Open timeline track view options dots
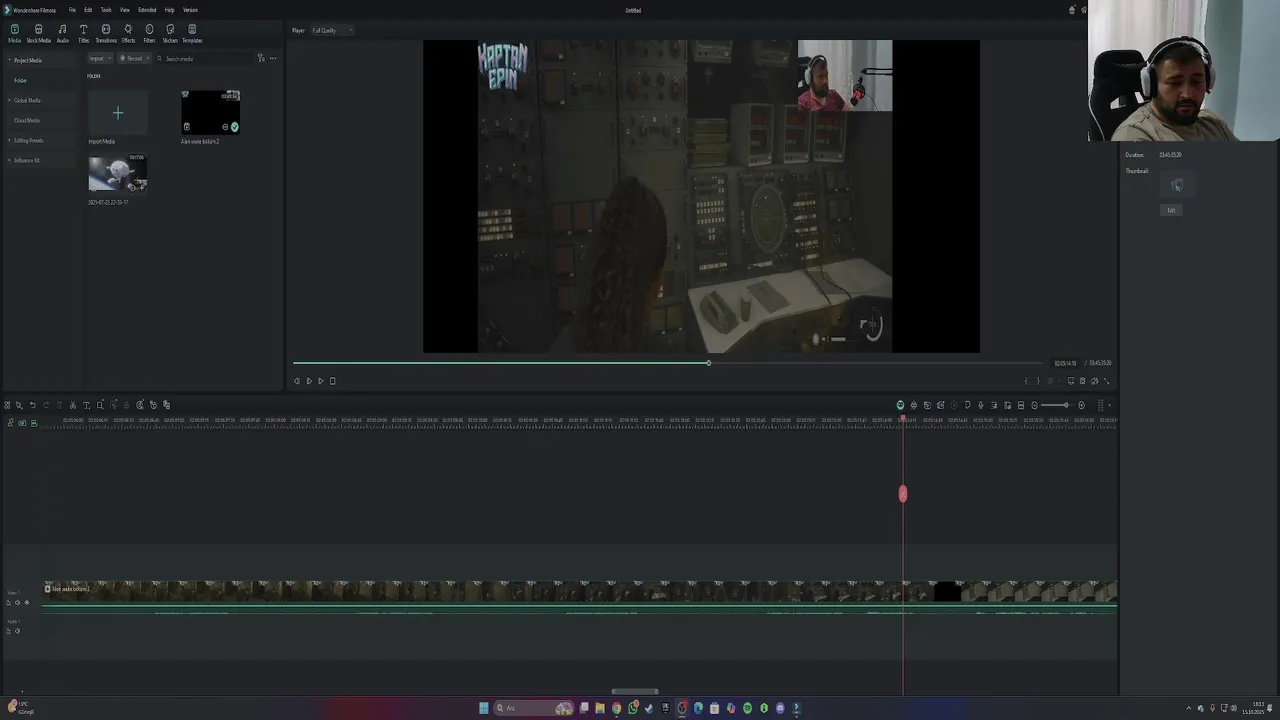1280x720 pixels. coord(1101,405)
